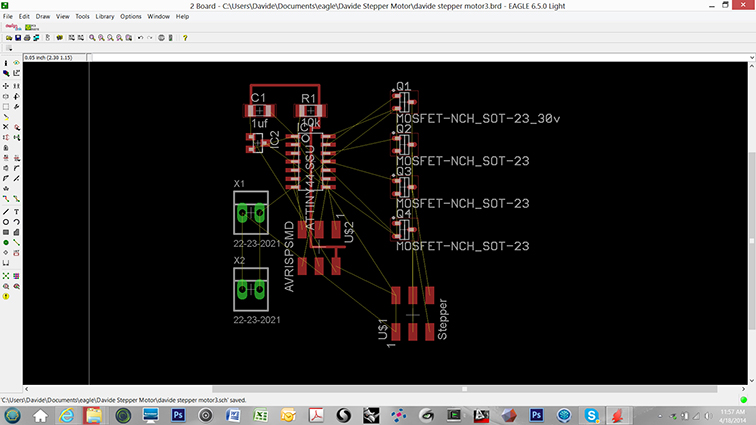
Task: Click the PCB quote button
Action: click(32, 27)
